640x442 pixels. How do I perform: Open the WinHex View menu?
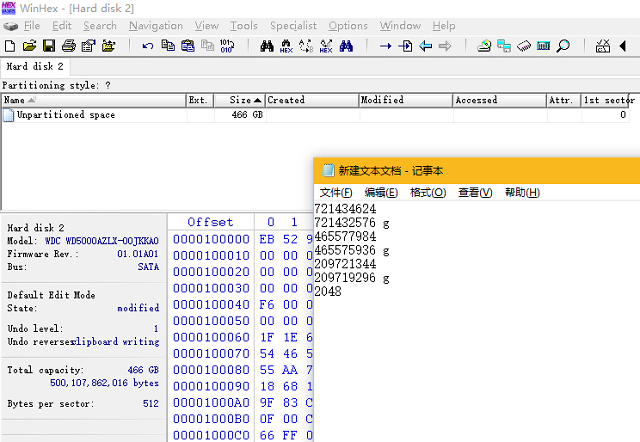tap(207, 26)
